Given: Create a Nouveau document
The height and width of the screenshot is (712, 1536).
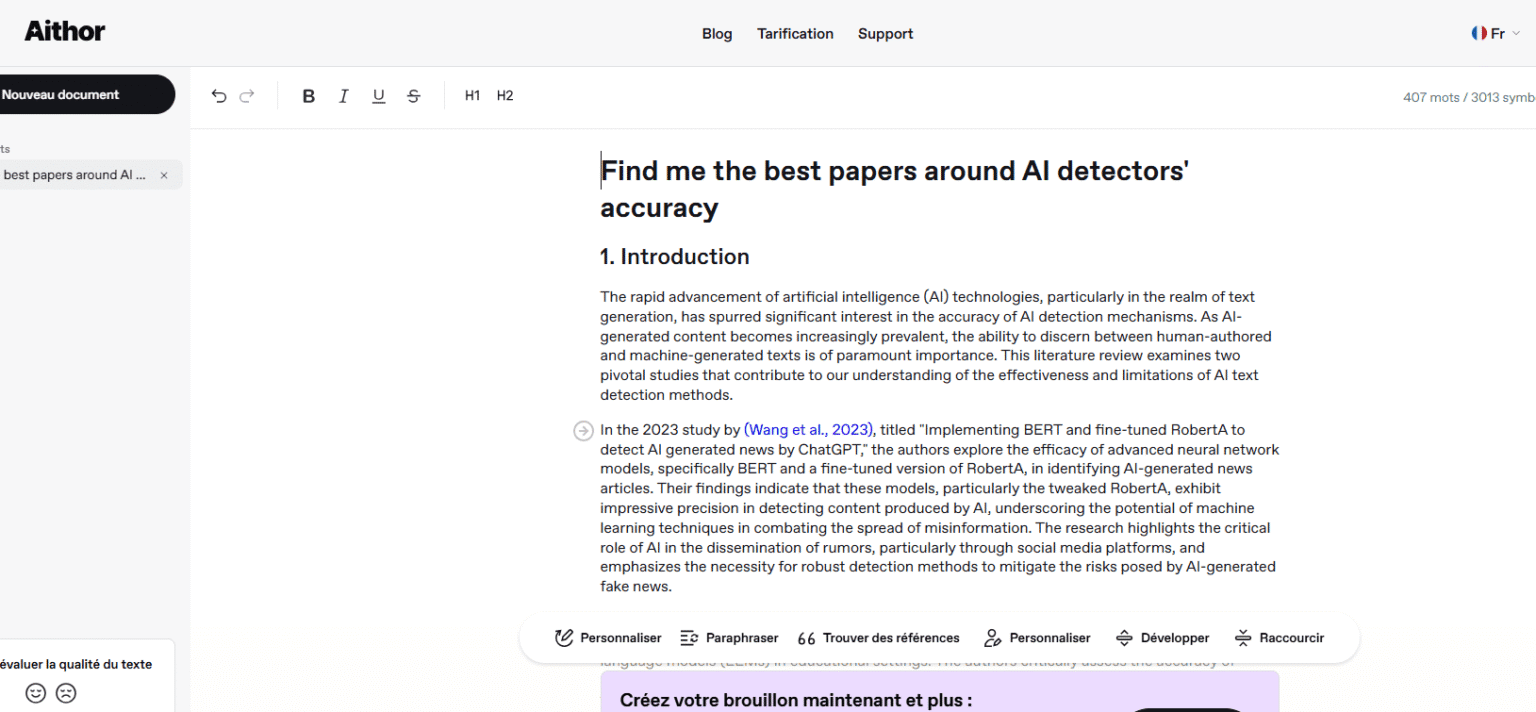Looking at the screenshot, I should 62,94.
